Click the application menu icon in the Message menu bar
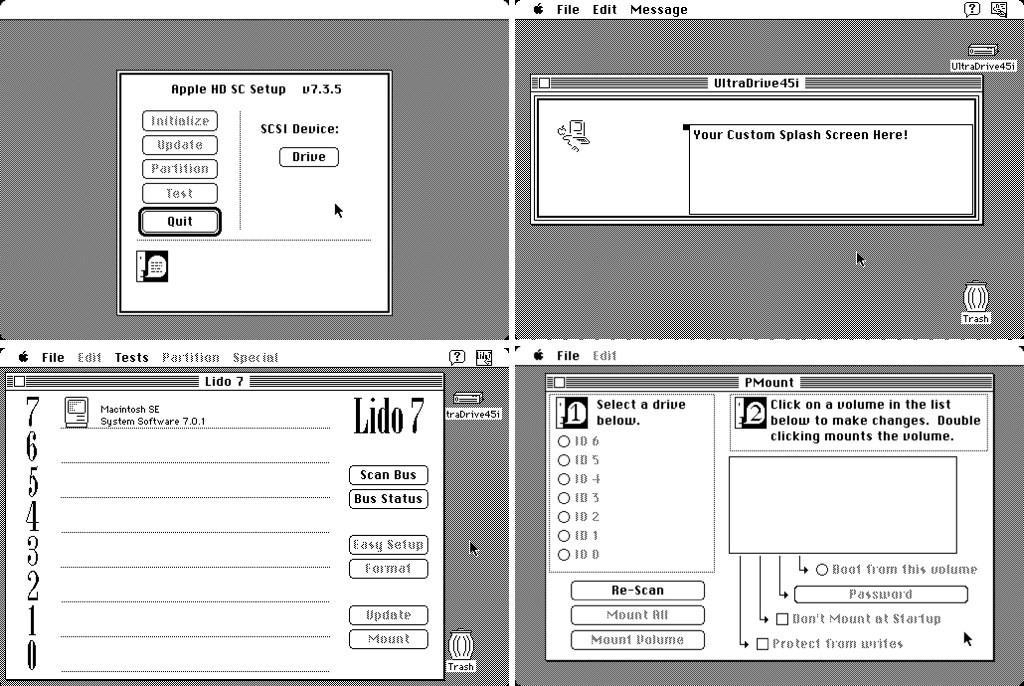This screenshot has width=1024, height=686. pyautogui.click(x=999, y=9)
